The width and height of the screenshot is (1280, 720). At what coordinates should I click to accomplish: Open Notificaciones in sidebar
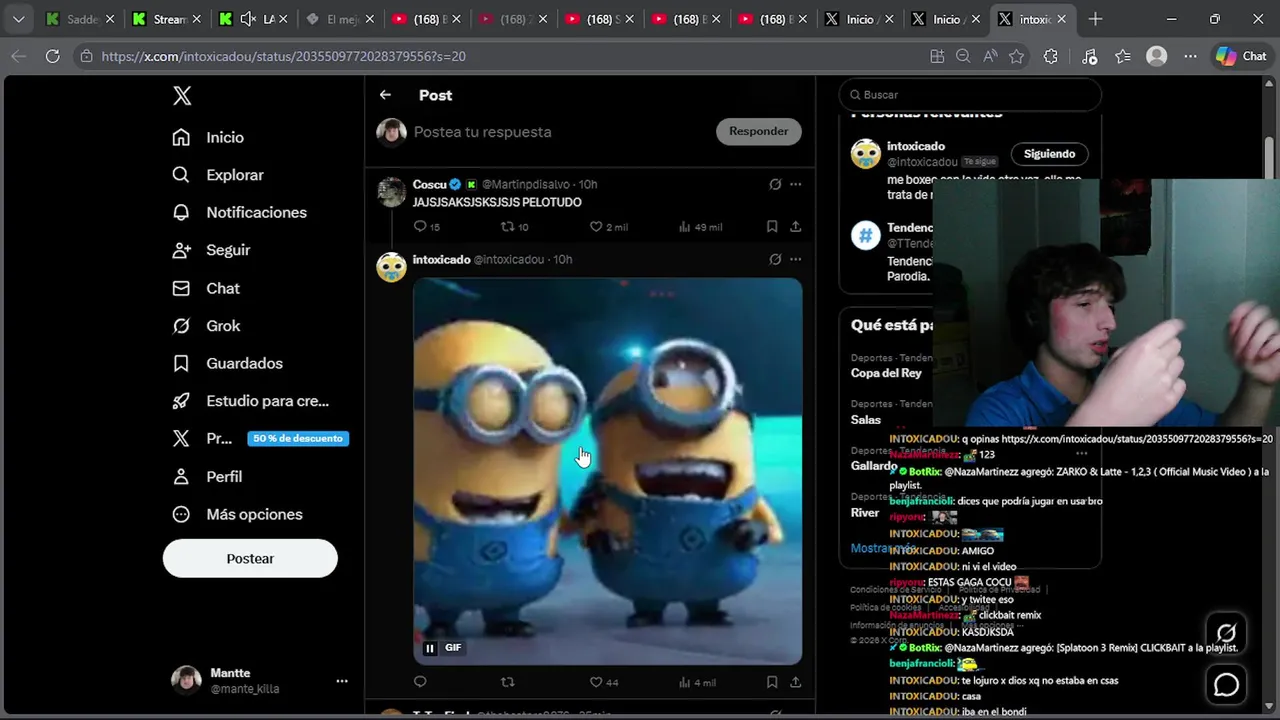click(x=239, y=212)
